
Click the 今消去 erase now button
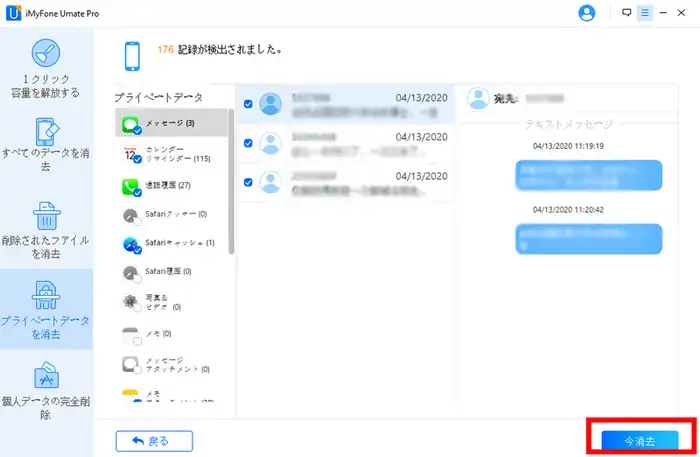click(x=640, y=441)
